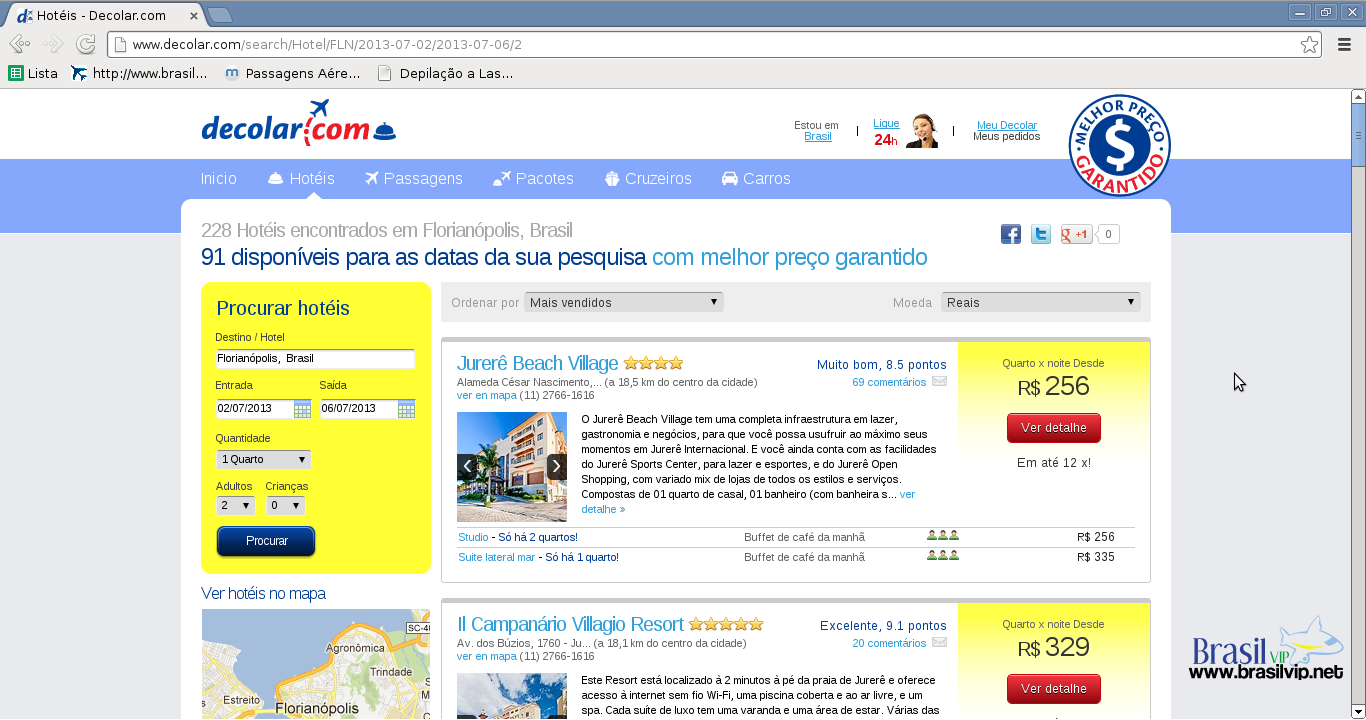The width and height of the screenshot is (1366, 720).
Task: Select the Suite lateral mar room link
Action: tap(496, 557)
